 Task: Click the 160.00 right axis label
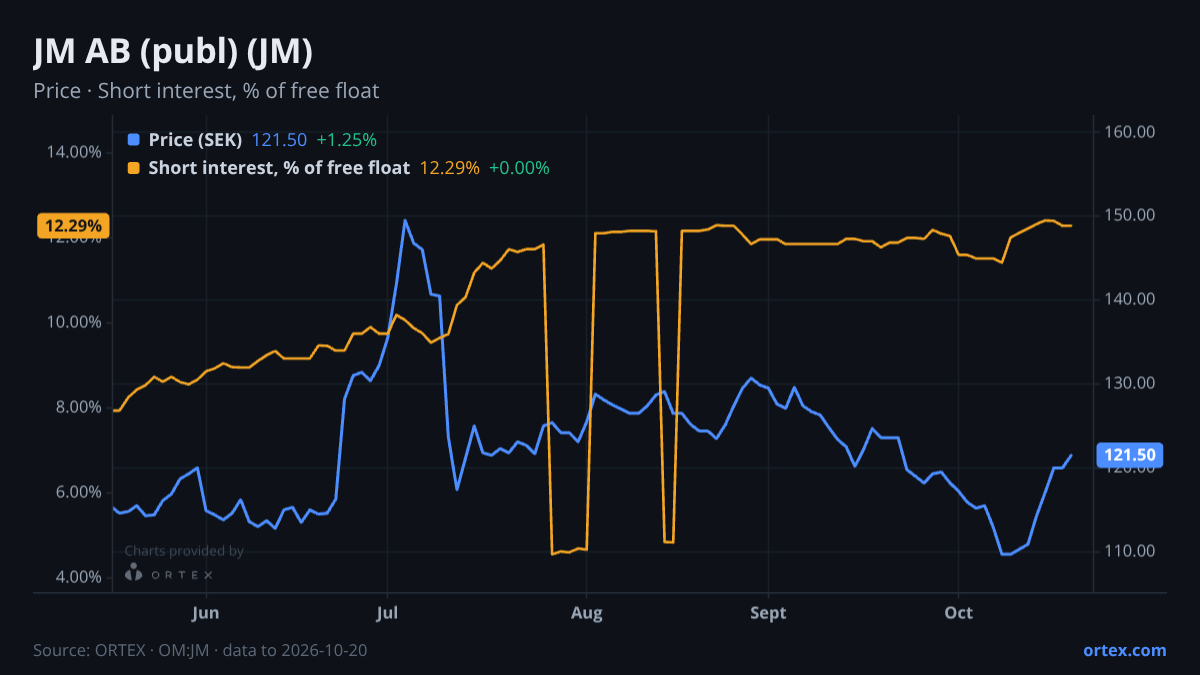1130,131
